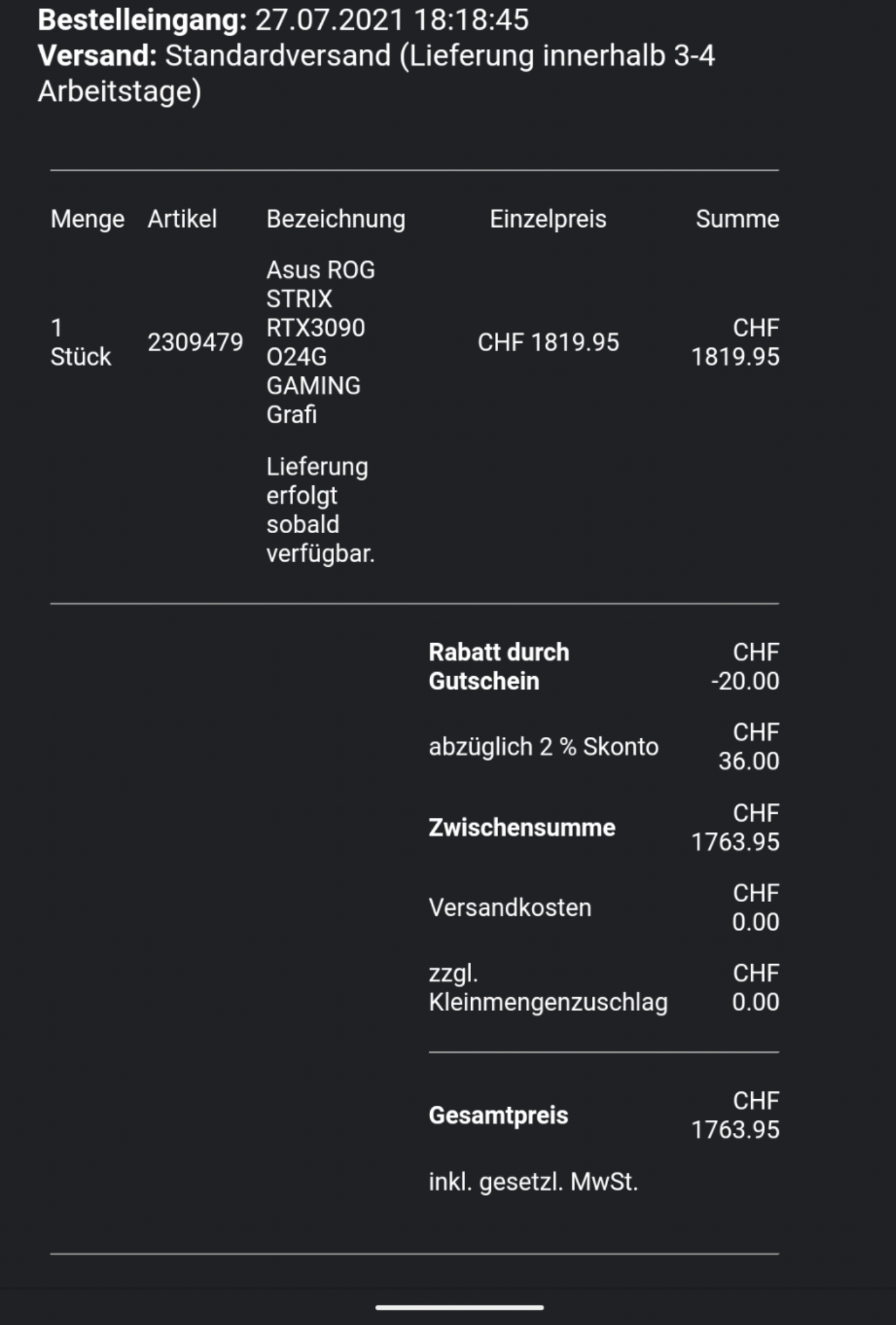Tap the home gesture bar at bottom
Screen dimensions: 896x1325
pos(459,1308)
